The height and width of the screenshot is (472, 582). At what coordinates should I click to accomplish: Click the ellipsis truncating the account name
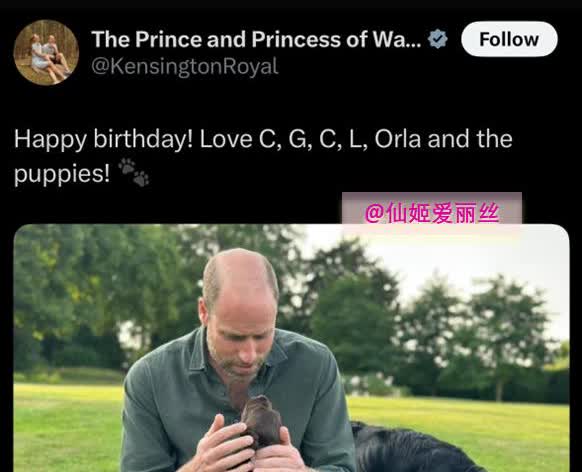pos(411,45)
